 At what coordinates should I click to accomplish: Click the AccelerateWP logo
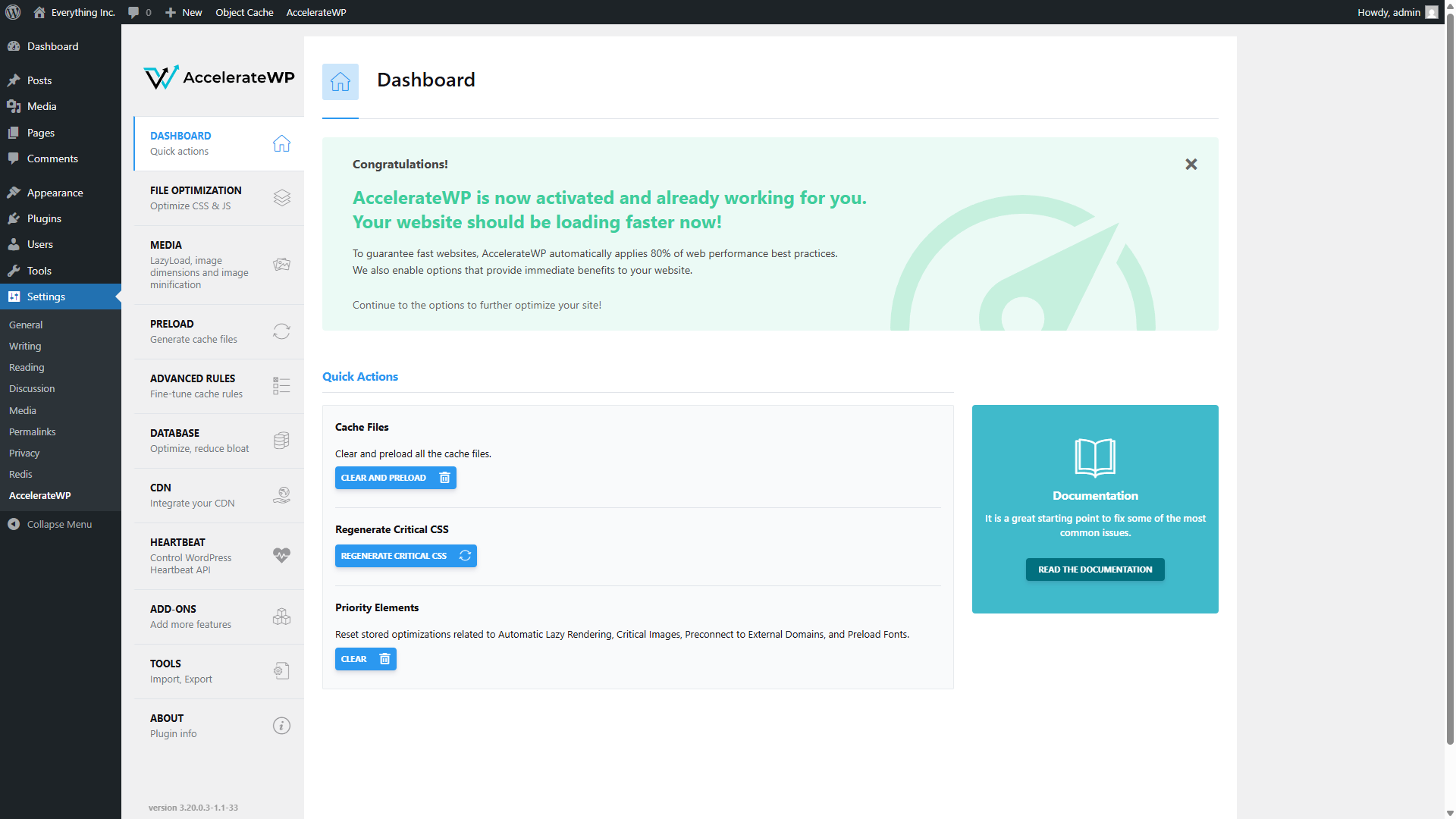tap(219, 77)
